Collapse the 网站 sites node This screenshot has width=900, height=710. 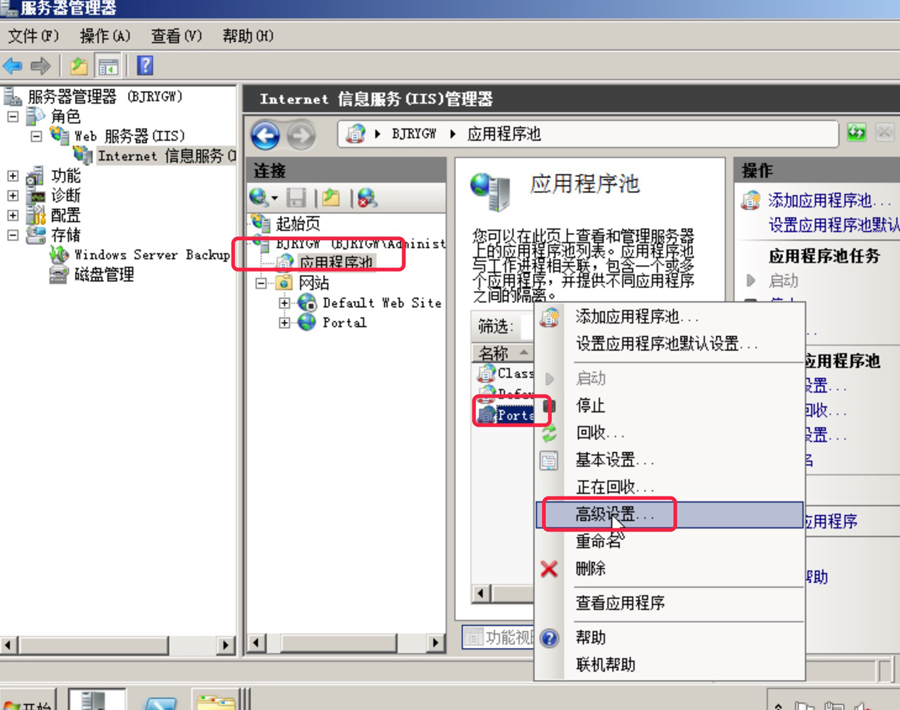click(262, 283)
